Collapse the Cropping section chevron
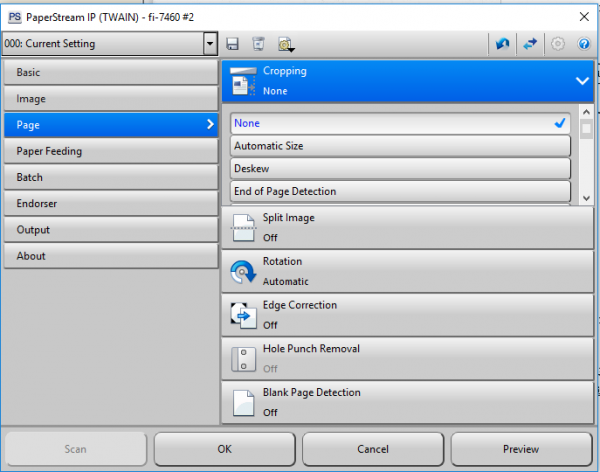The height and width of the screenshot is (472, 600). (x=582, y=81)
